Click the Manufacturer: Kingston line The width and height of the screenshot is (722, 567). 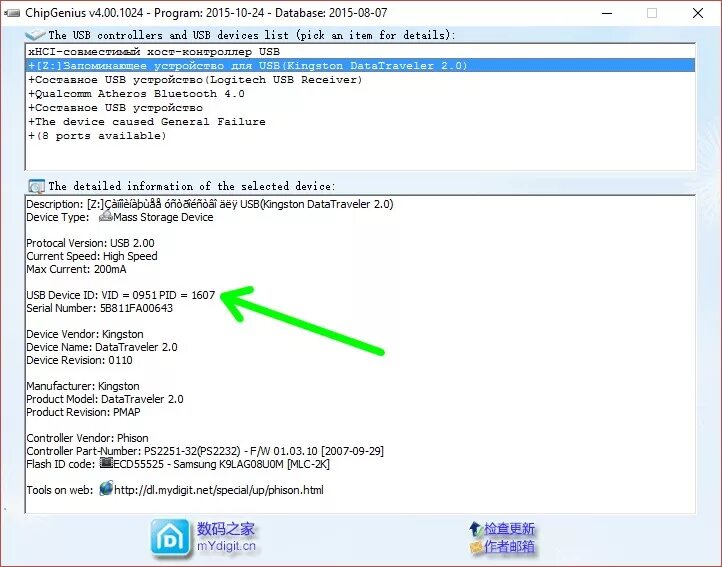pyautogui.click(x=83, y=386)
